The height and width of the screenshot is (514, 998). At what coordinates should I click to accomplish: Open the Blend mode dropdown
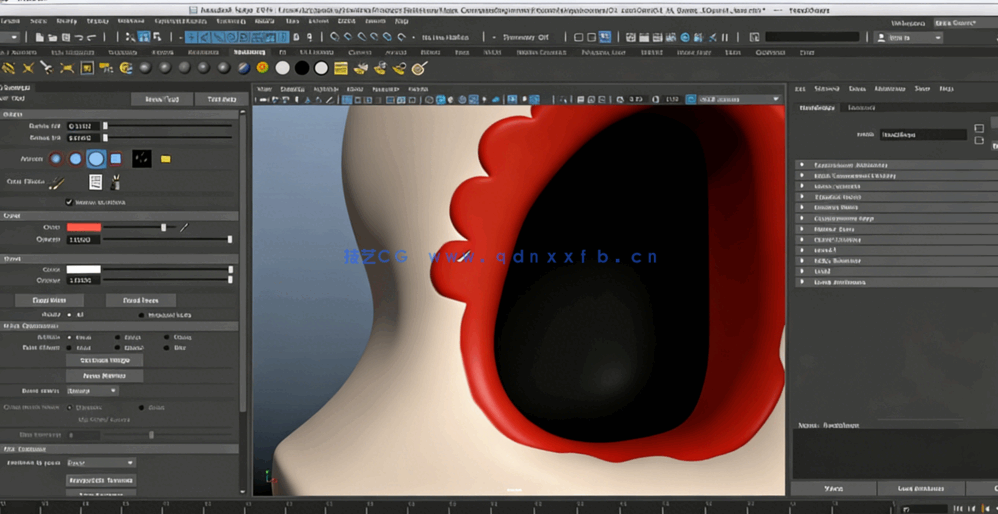(92, 391)
